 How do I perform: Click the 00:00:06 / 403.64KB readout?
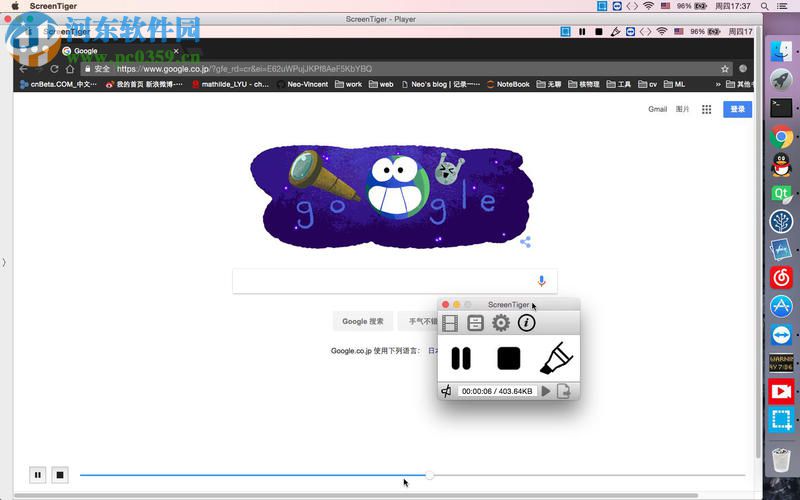click(497, 391)
